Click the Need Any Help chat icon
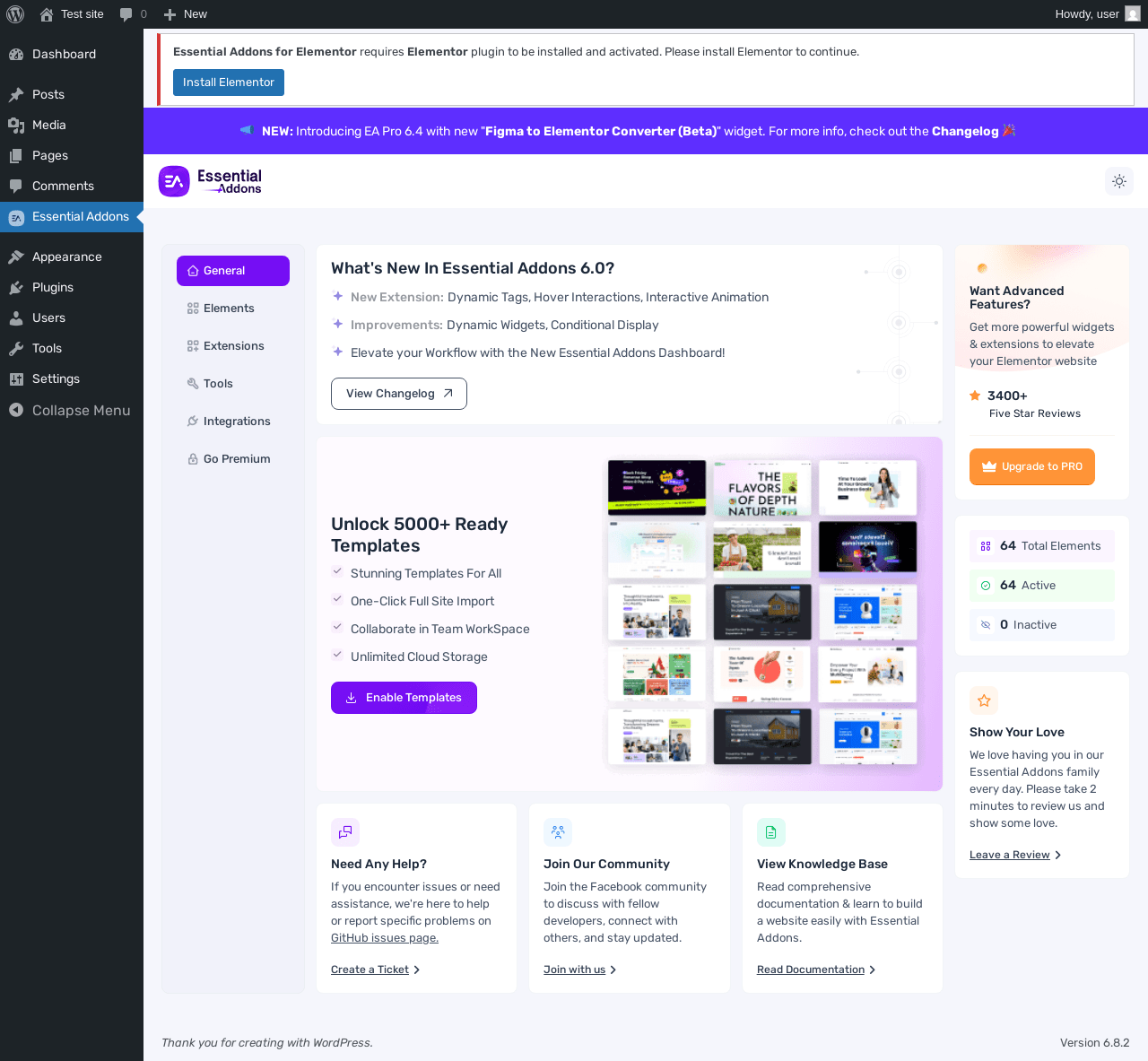The width and height of the screenshot is (1148, 1061). coord(345,832)
